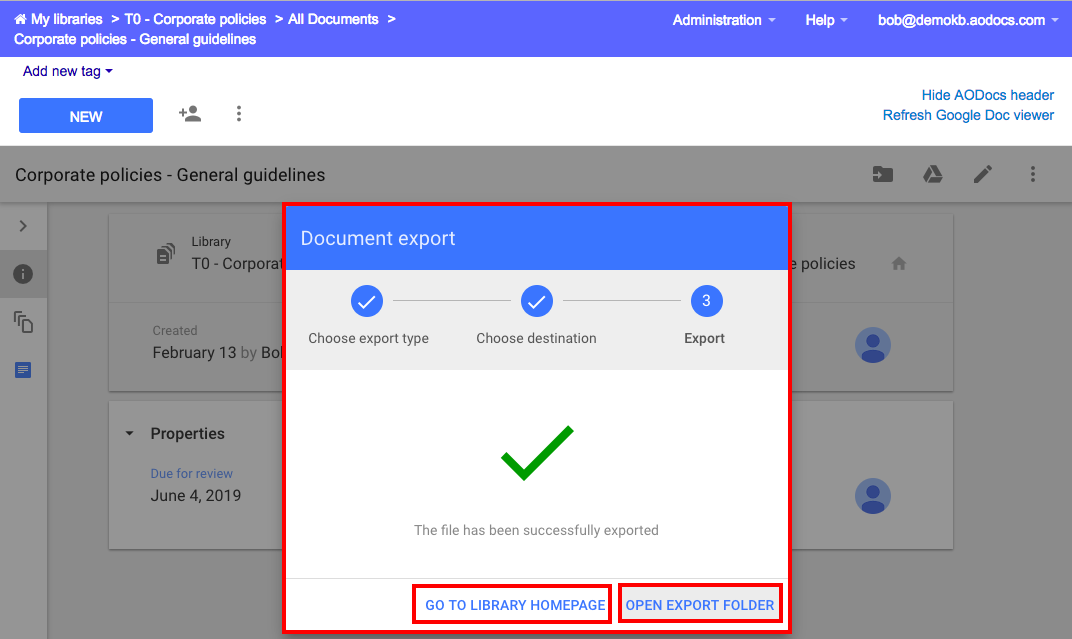The image size is (1072, 639).
Task: Select the info panel icon in sidebar
Action: (23, 274)
